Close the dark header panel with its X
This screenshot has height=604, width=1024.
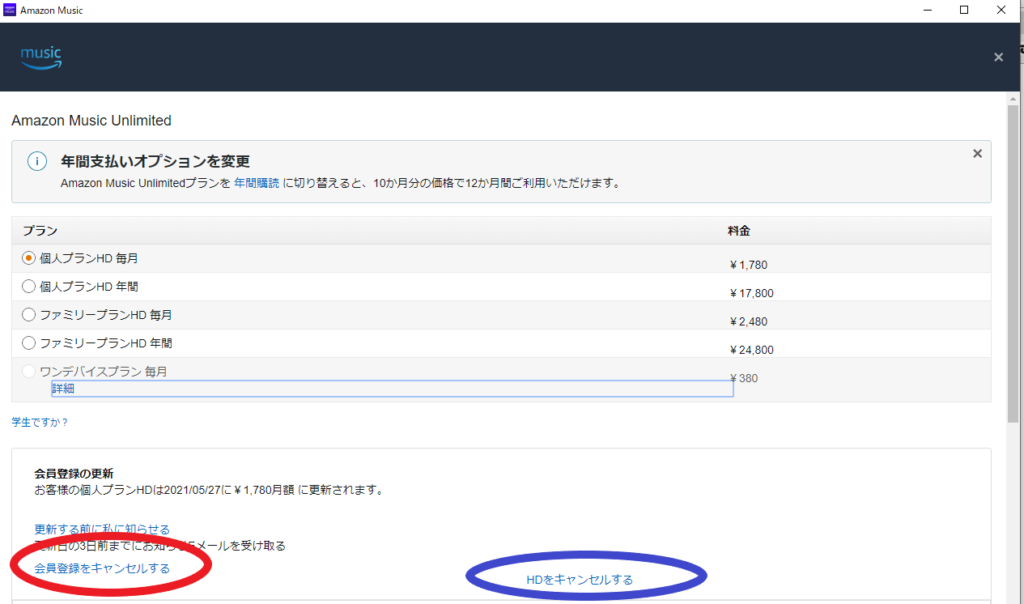point(999,57)
